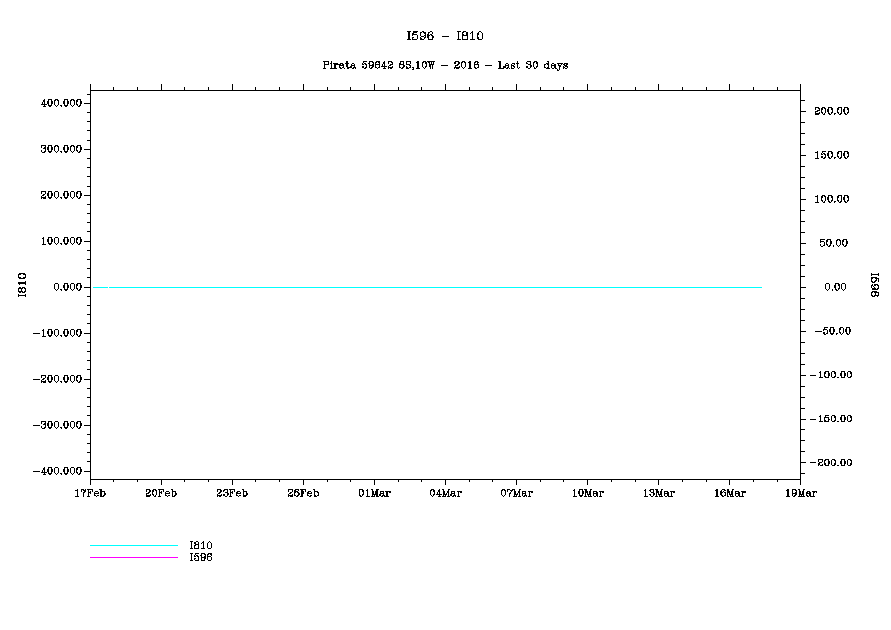Click the -400.000 left axis value
The height and width of the screenshot is (630, 891).
pos(56,471)
